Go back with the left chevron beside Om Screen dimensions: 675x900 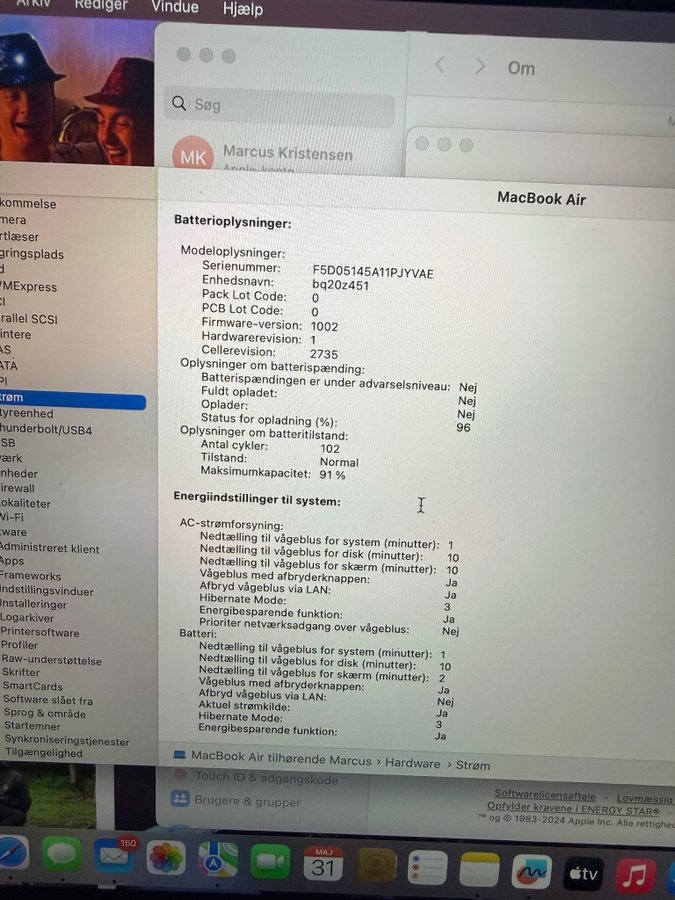coord(440,64)
